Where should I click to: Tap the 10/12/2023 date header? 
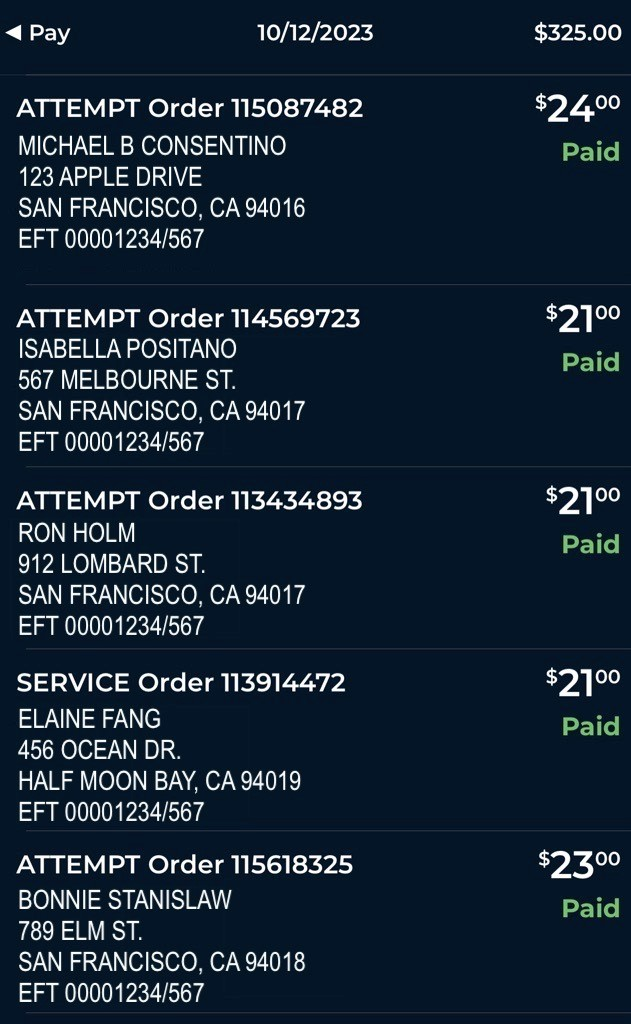[x=315, y=33]
